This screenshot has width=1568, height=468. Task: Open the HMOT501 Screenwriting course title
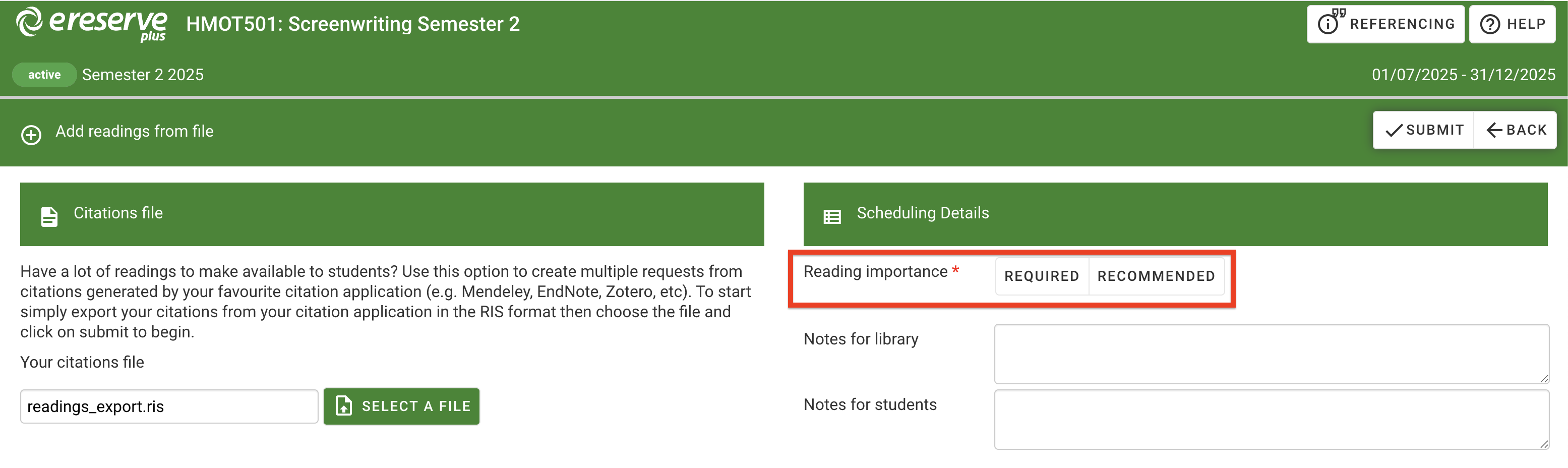click(353, 24)
